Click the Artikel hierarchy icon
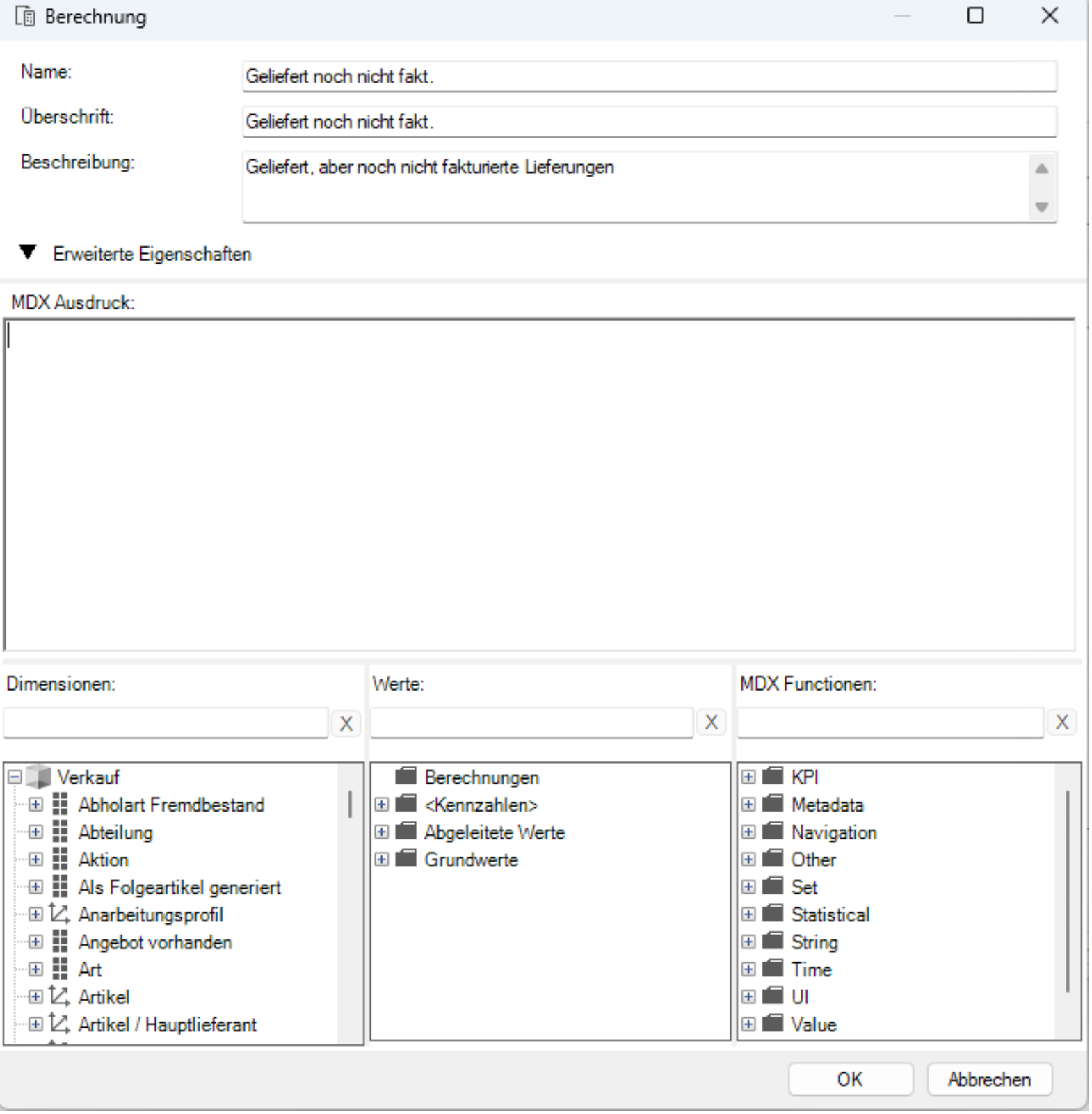Screen dimensions: 1092x1114 click(60, 996)
